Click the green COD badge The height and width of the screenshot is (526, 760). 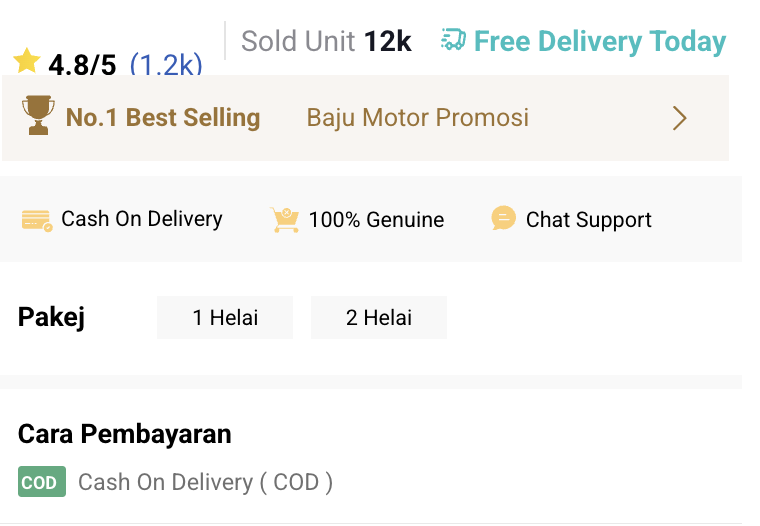pyautogui.click(x=41, y=482)
